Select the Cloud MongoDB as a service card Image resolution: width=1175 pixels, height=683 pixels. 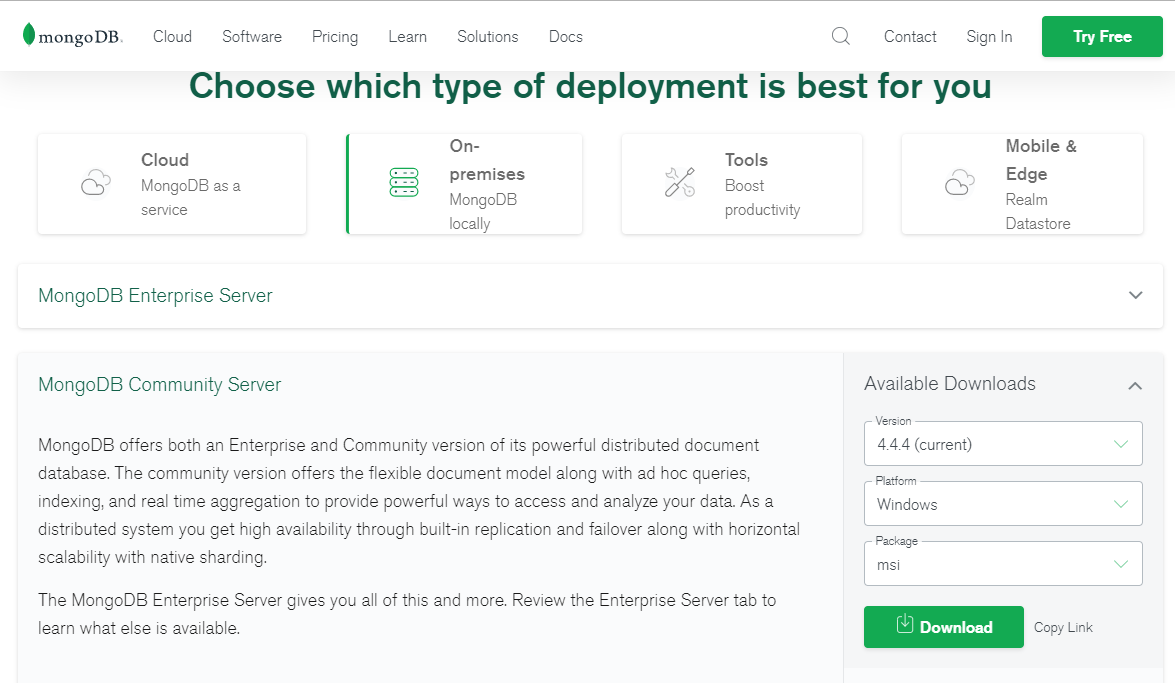click(172, 184)
